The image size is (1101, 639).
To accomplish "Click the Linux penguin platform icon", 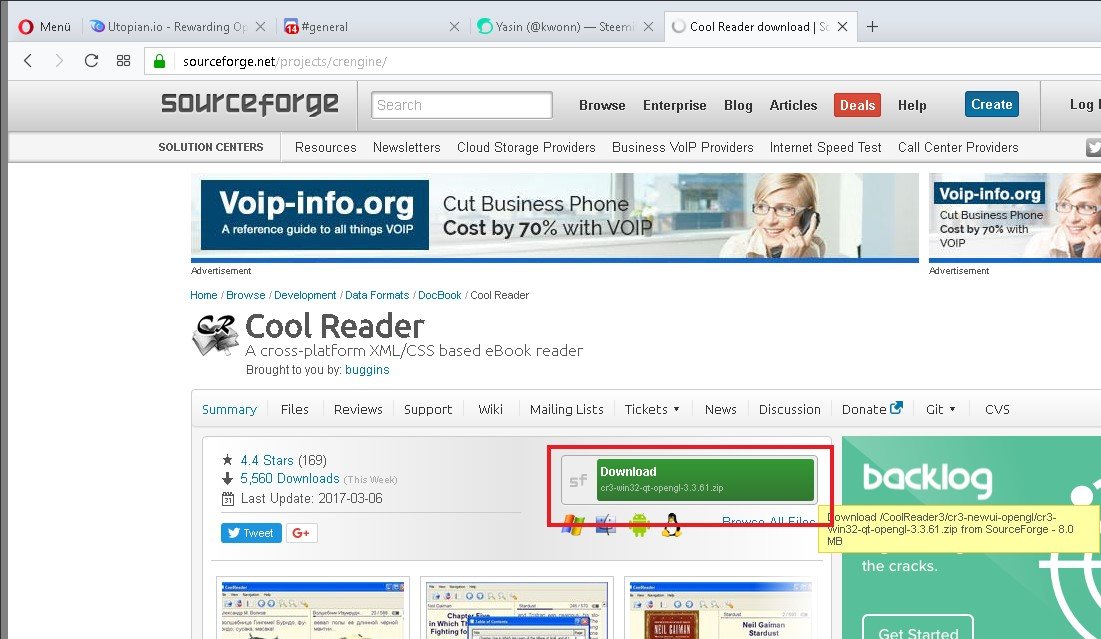I will [x=672, y=525].
